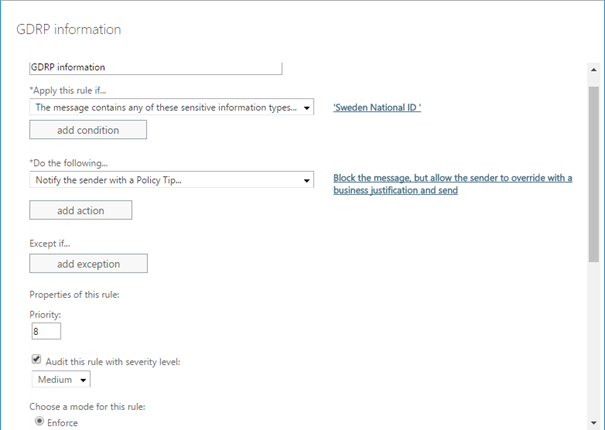
Task: Open the Medium severity level dropdown
Action: tap(61, 379)
